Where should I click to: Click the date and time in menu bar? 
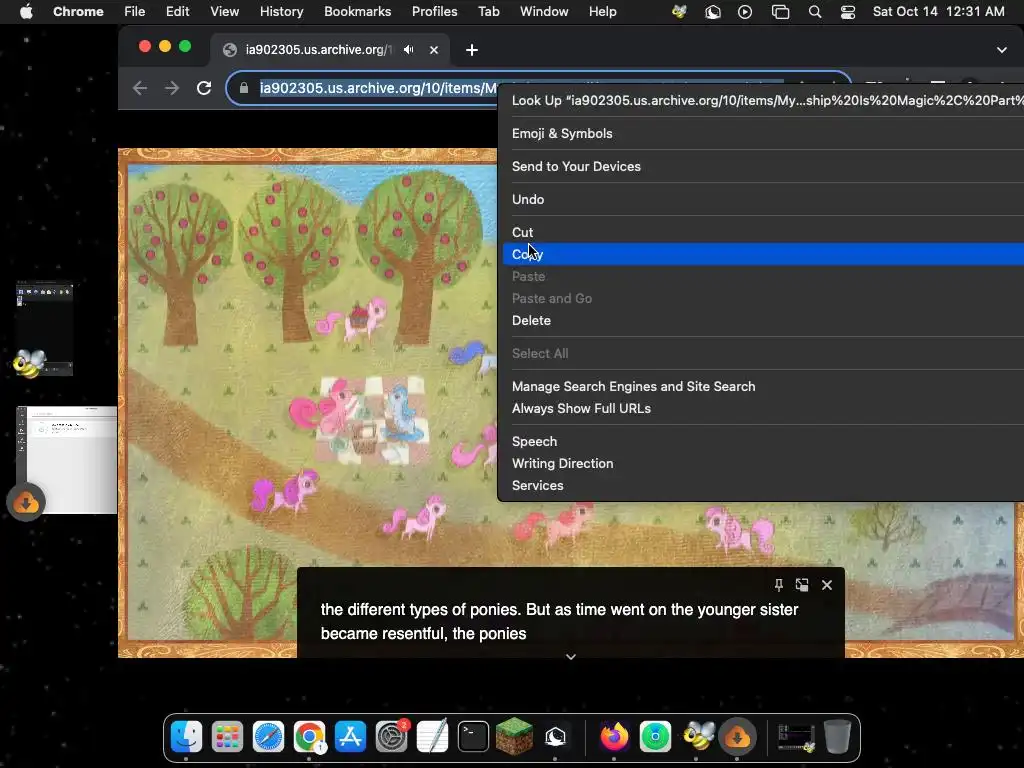[938, 11]
